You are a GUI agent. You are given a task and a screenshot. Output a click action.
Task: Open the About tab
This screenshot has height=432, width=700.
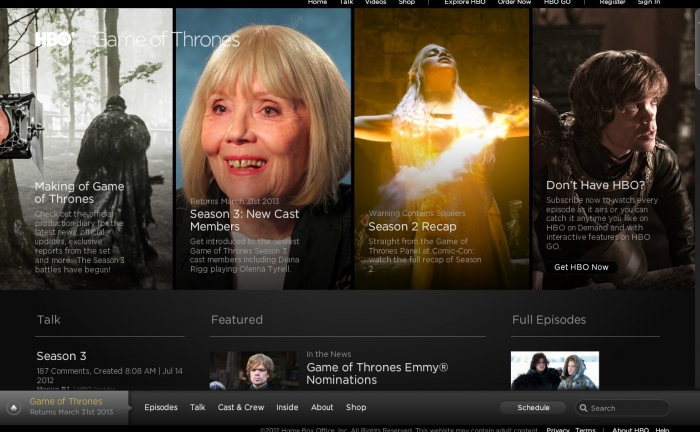coord(322,407)
